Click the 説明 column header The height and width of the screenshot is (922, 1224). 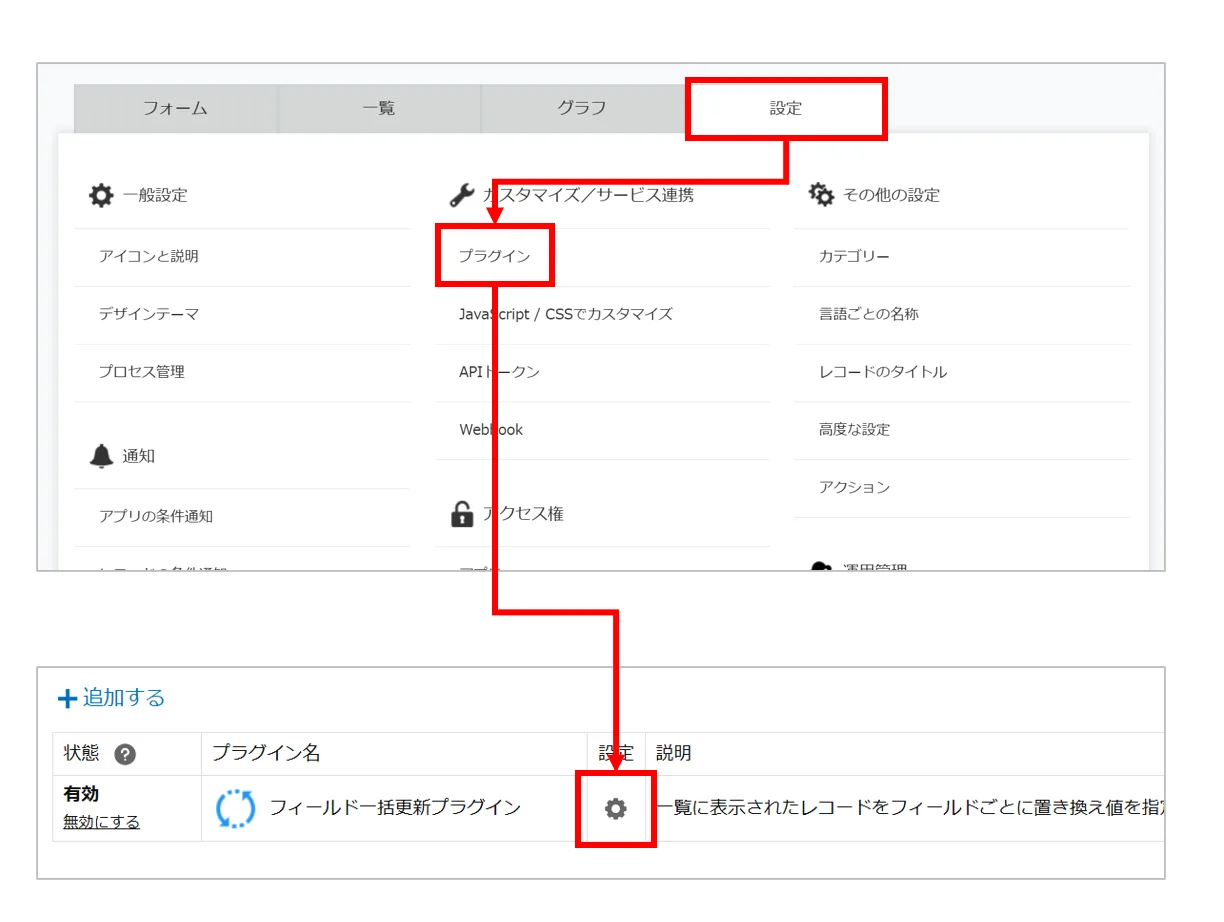[x=674, y=753]
